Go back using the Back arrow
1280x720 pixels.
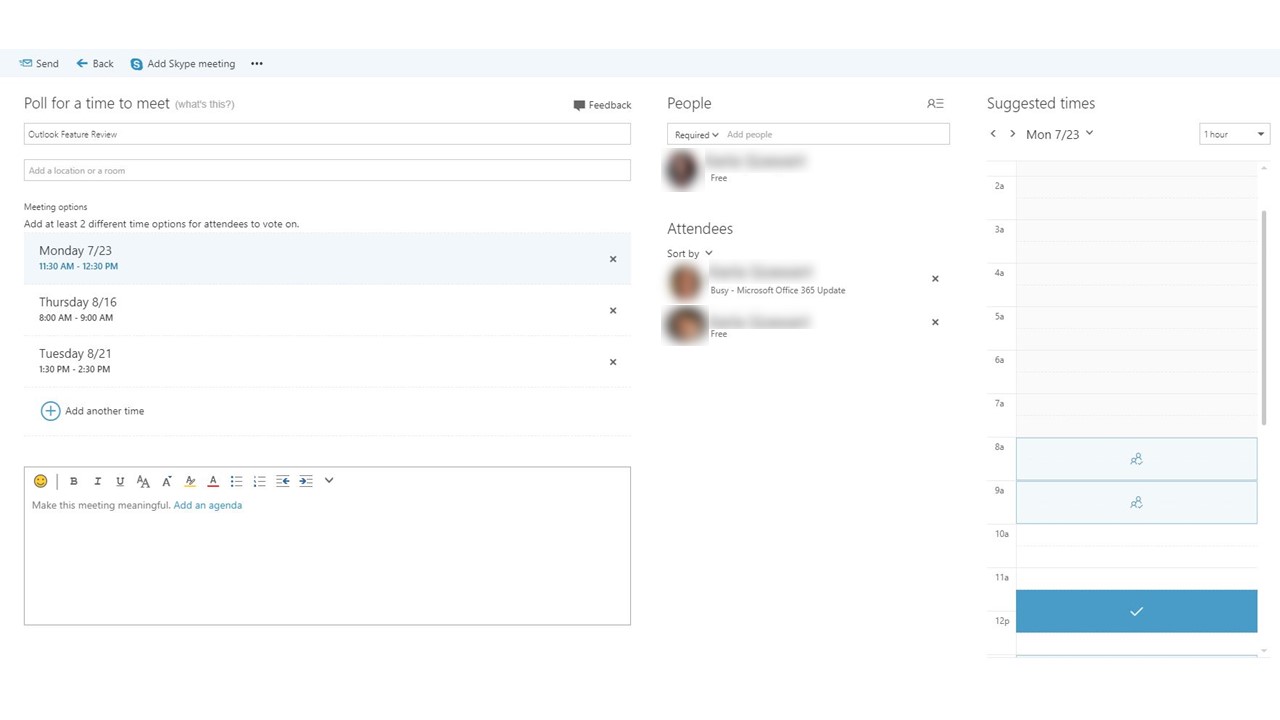tap(83, 63)
